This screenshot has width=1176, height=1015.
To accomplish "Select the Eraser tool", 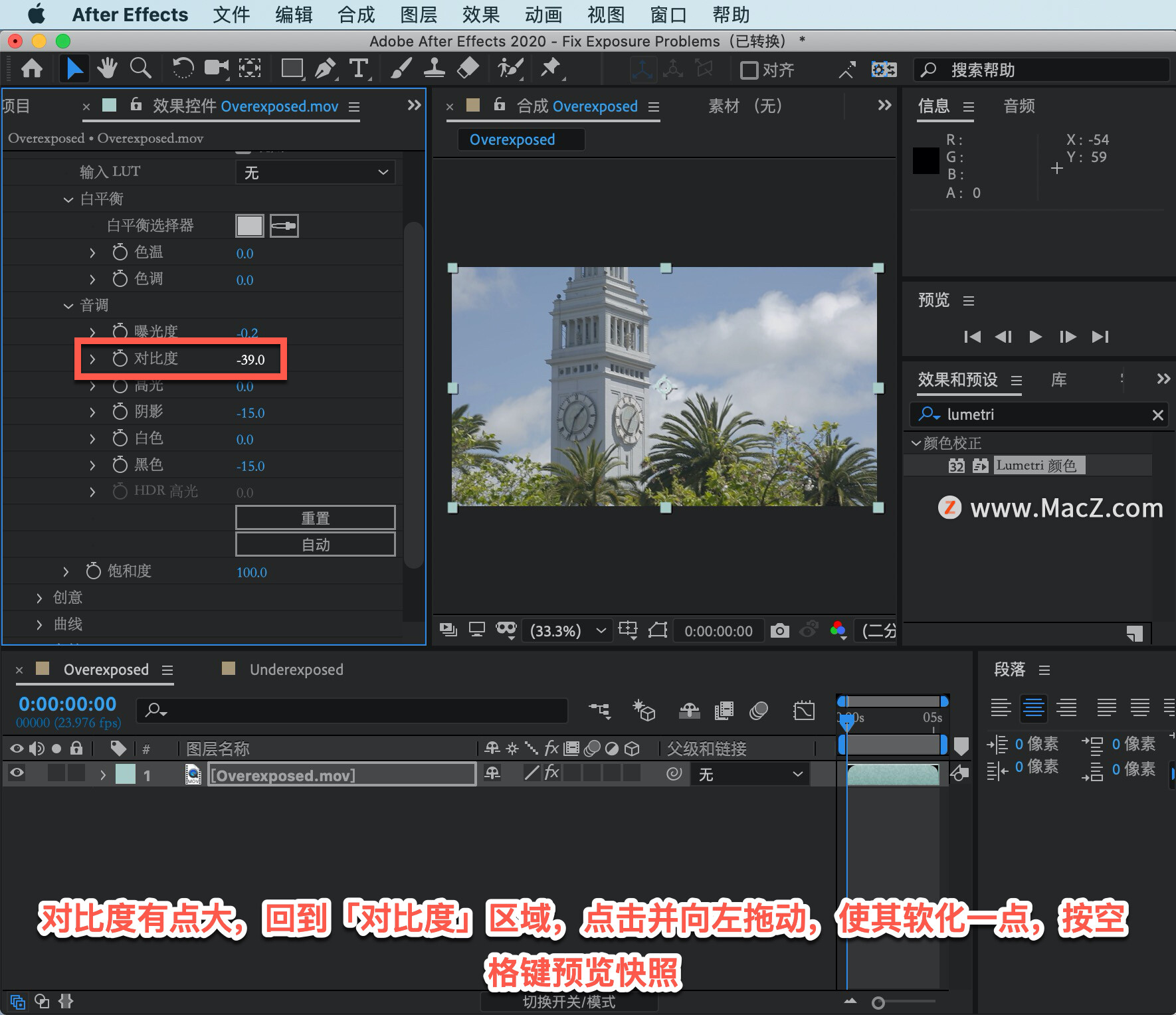I will [468, 69].
